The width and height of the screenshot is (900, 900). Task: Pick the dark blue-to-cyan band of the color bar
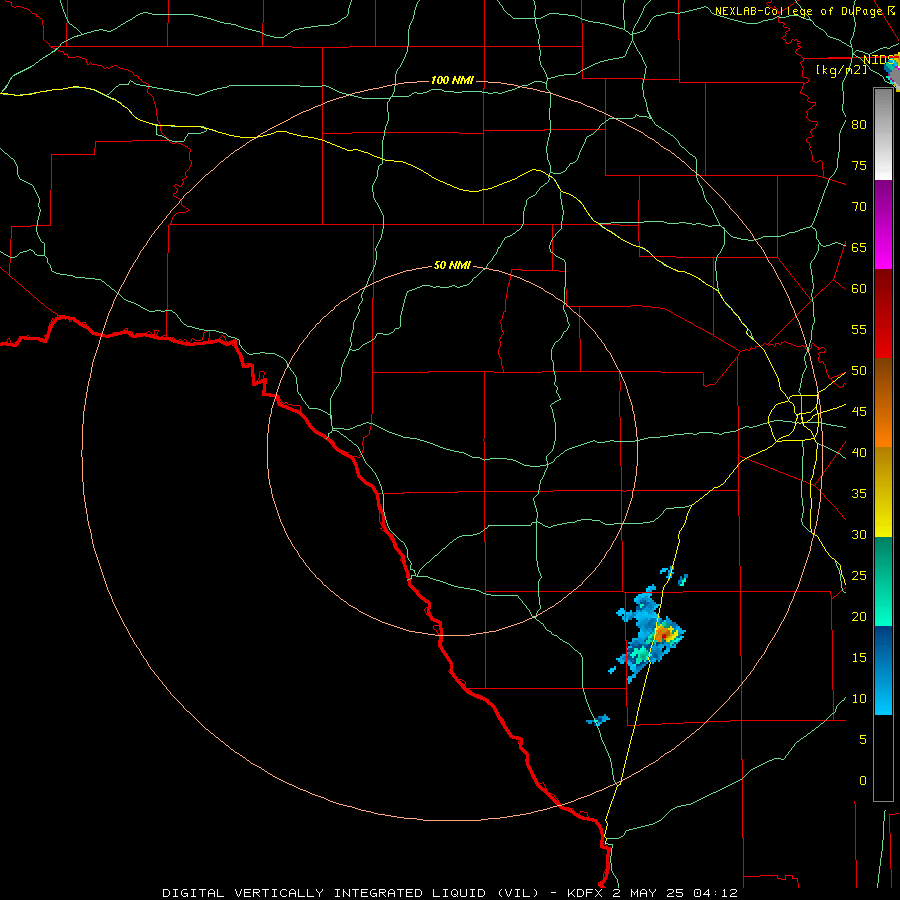[883, 670]
